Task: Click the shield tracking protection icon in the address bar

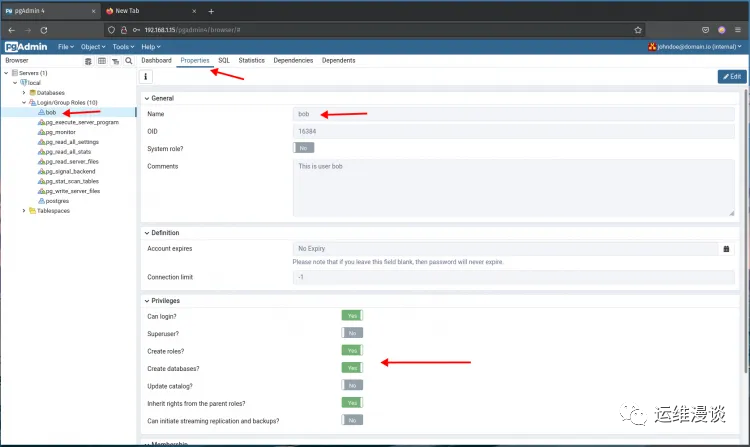Action: click(111, 30)
